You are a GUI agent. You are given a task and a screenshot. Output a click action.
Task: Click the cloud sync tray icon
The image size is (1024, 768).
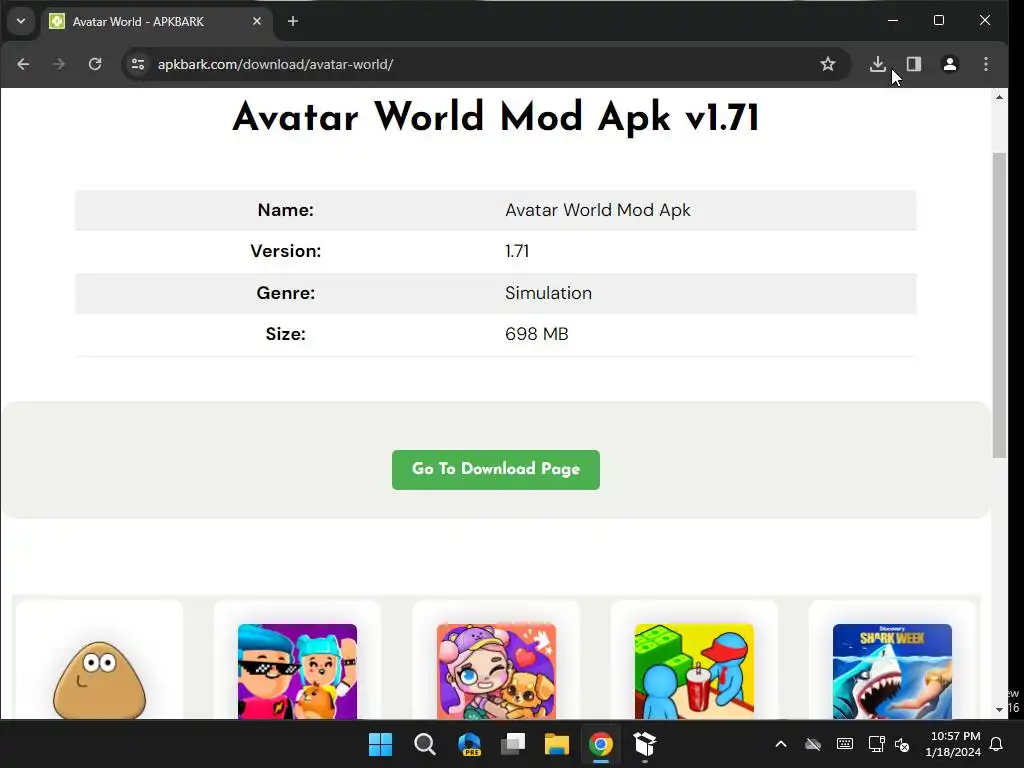pos(813,744)
